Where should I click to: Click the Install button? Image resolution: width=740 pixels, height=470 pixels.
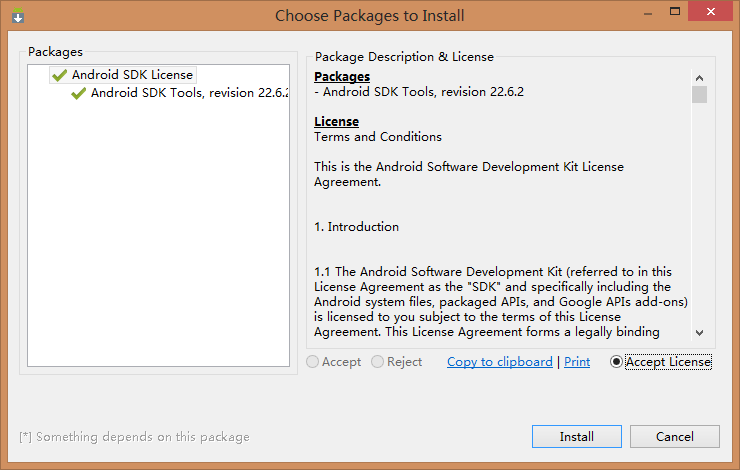click(577, 436)
